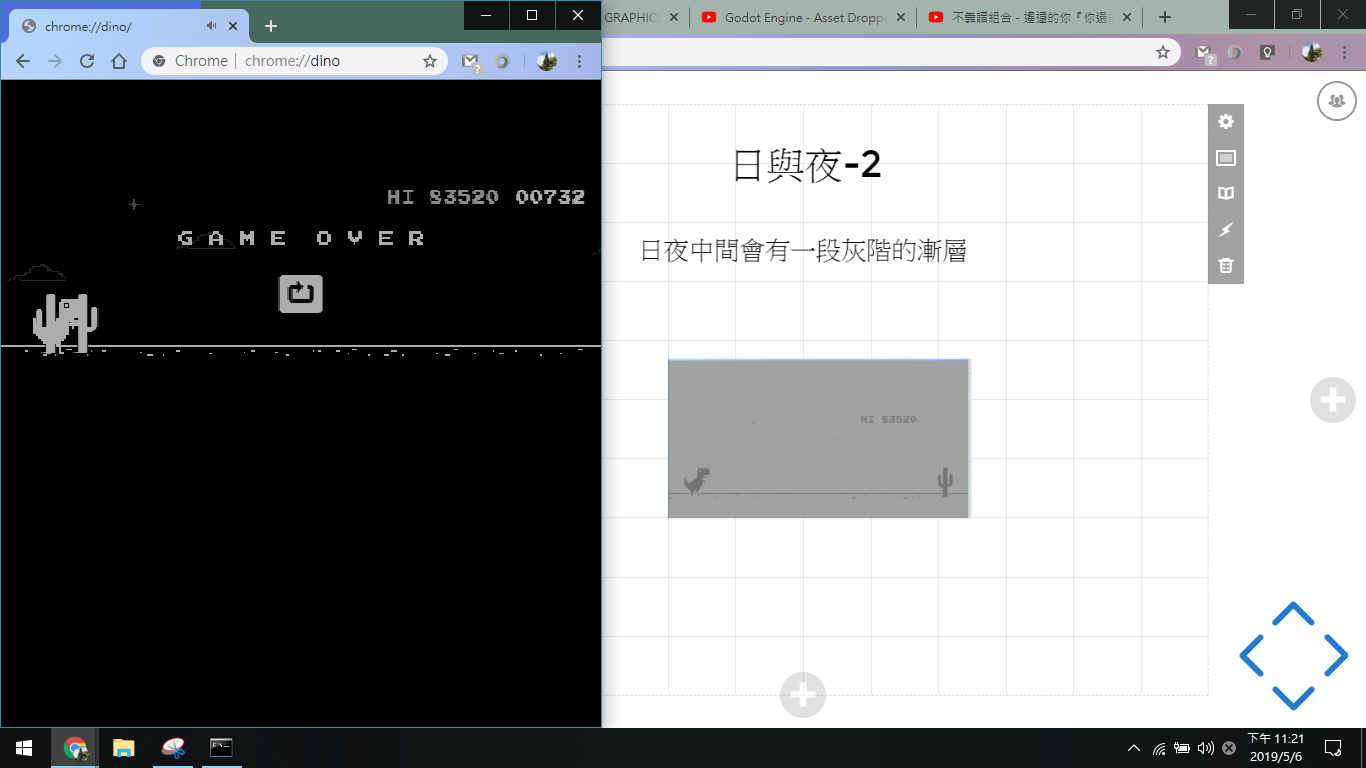Delete the slide with the trash icon
This screenshot has width=1366, height=768.
[x=1226, y=266]
